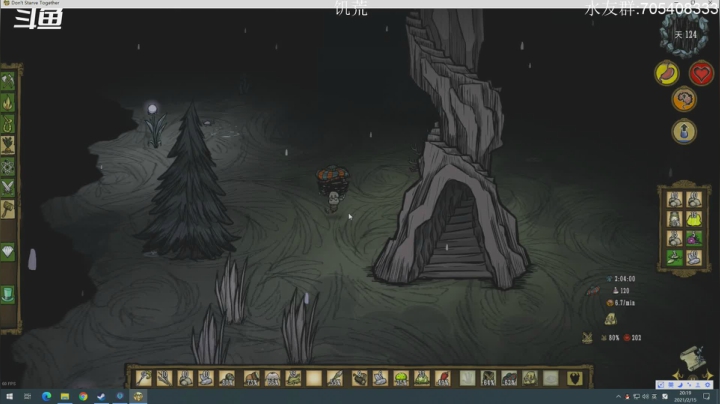Image resolution: width=720 pixels, height=404 pixels.
Task: Open the Refine crafting tab with diamond
Action: pyautogui.click(x=8, y=252)
